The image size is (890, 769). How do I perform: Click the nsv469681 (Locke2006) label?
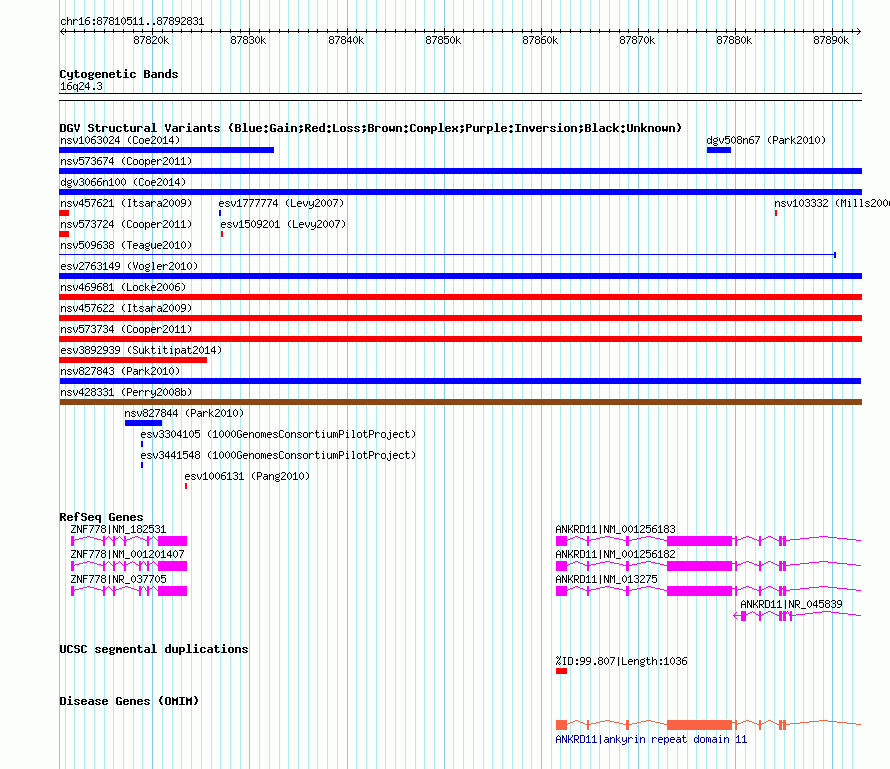(x=123, y=287)
